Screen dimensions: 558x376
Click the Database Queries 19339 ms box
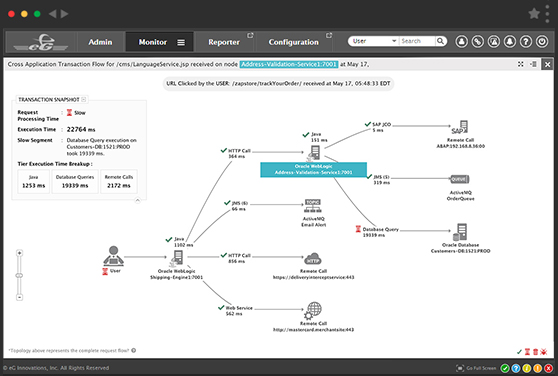[x=75, y=181]
